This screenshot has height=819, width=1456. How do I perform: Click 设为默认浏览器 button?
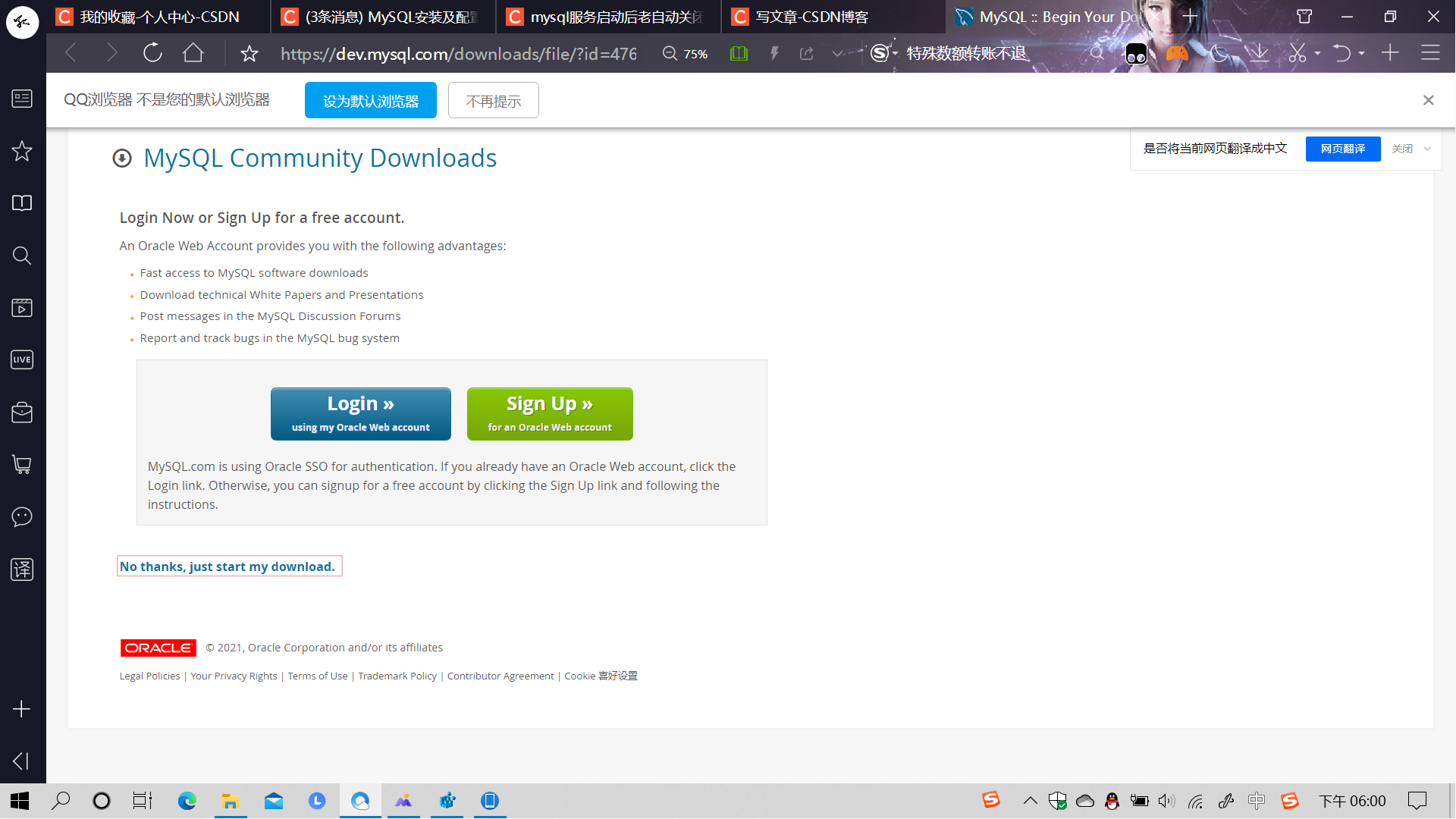point(371,101)
